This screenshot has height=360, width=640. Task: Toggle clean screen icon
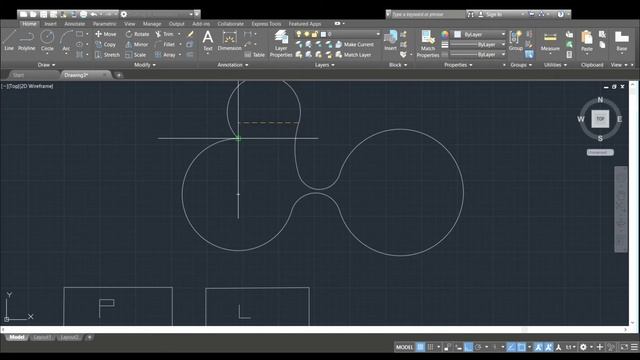coord(624,347)
